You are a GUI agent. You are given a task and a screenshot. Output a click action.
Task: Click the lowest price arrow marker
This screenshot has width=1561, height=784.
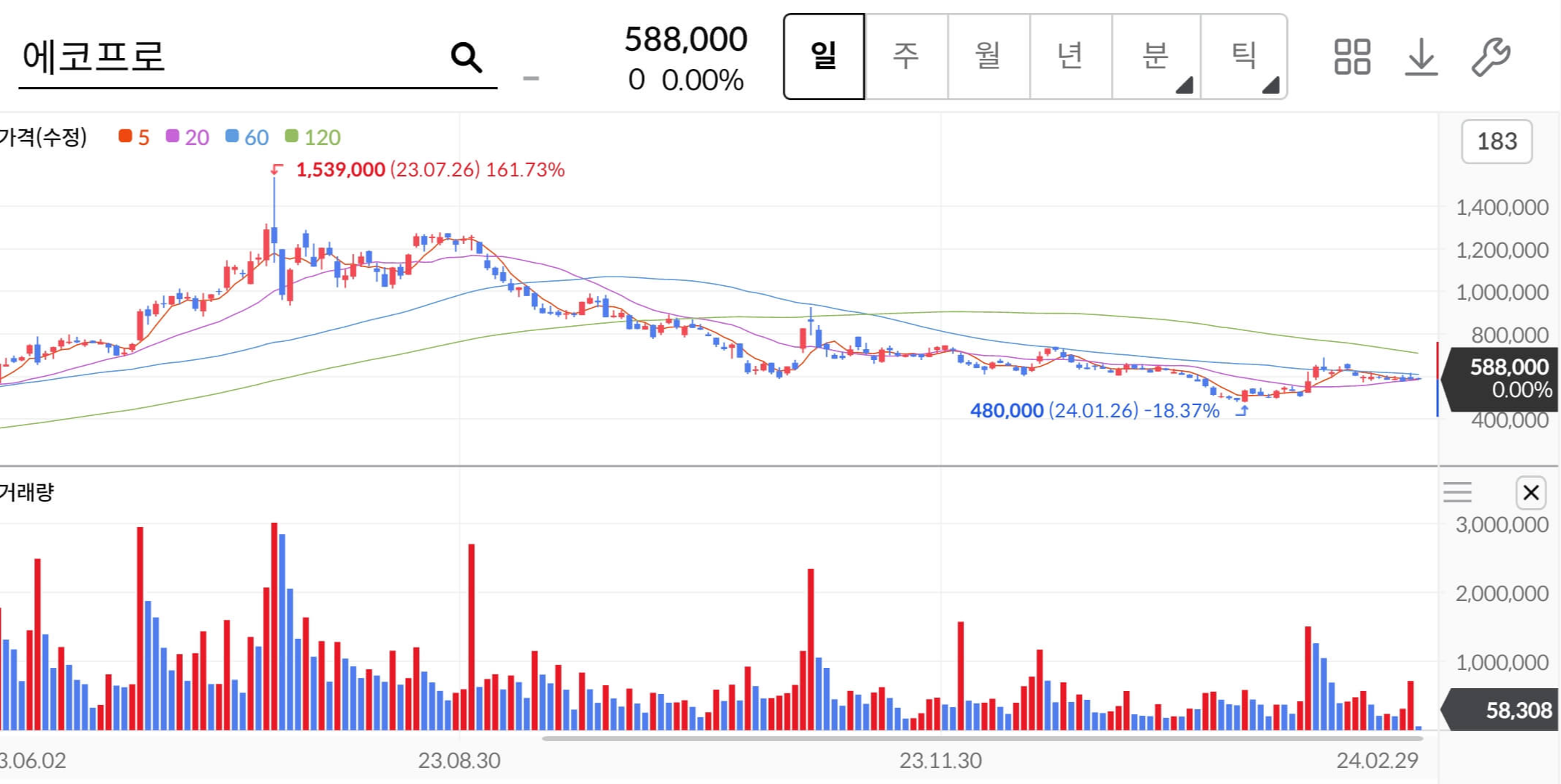[1242, 411]
